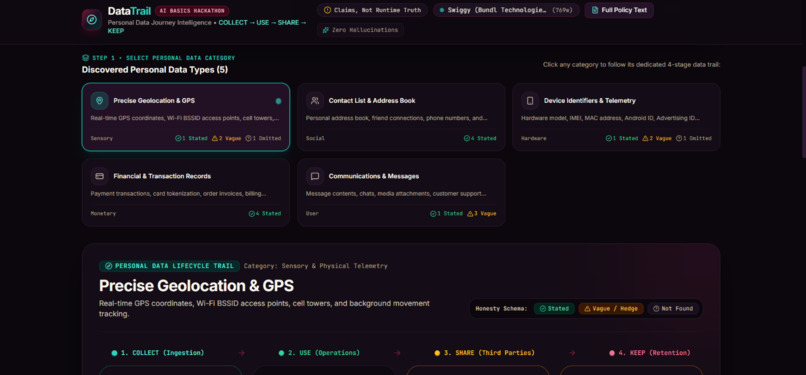Click '4 Stated' badge on Financial card
Screen dimensions: 806x375
(265, 214)
